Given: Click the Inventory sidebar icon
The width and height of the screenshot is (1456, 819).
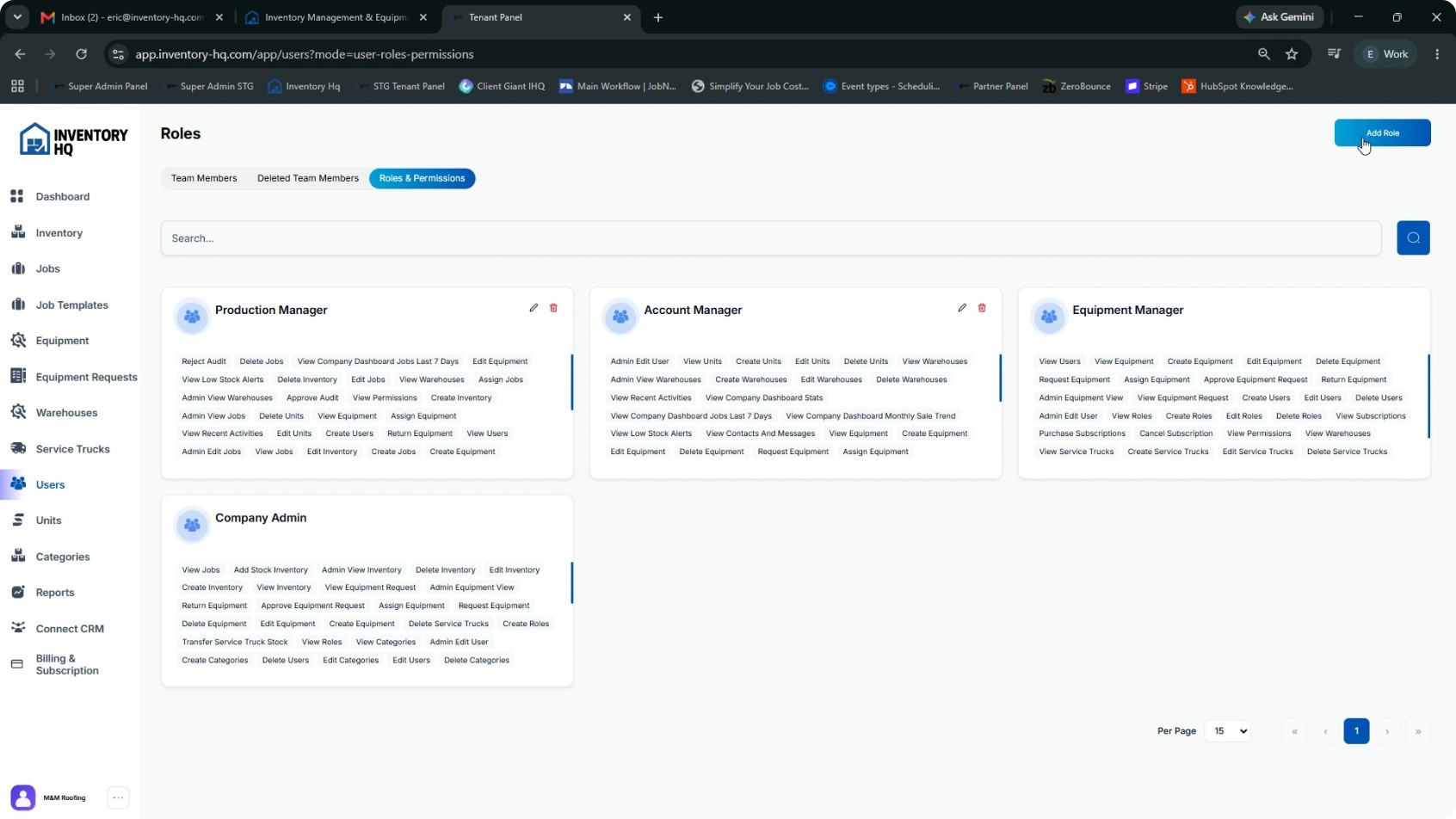Looking at the screenshot, I should tap(17, 232).
